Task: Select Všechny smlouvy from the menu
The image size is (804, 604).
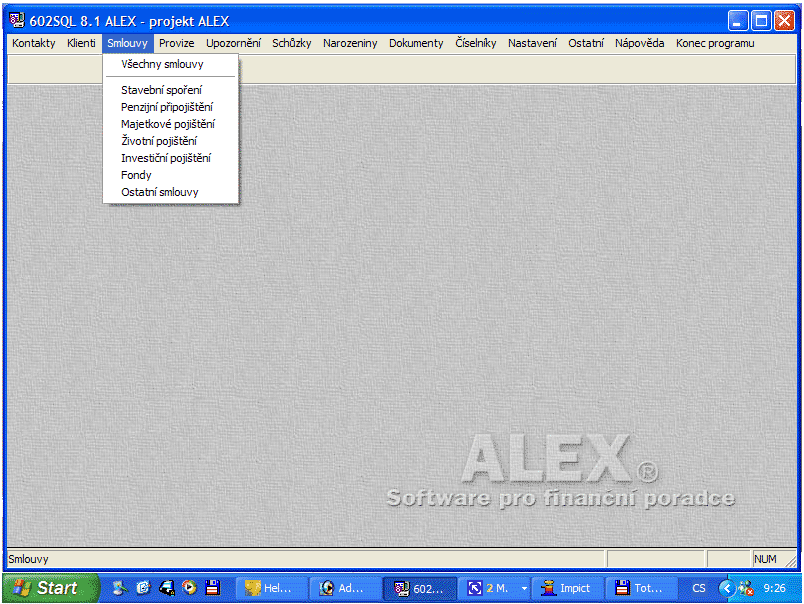Action: pos(162,64)
